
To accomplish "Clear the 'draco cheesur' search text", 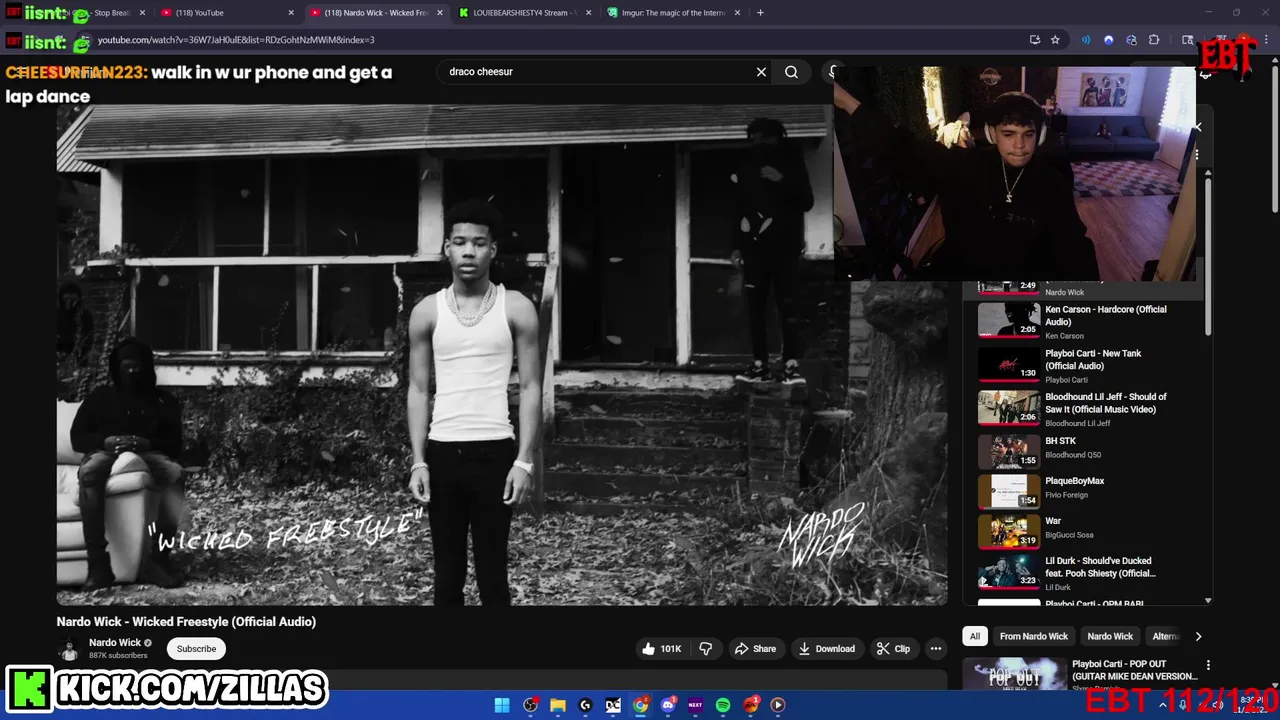I will click(761, 72).
